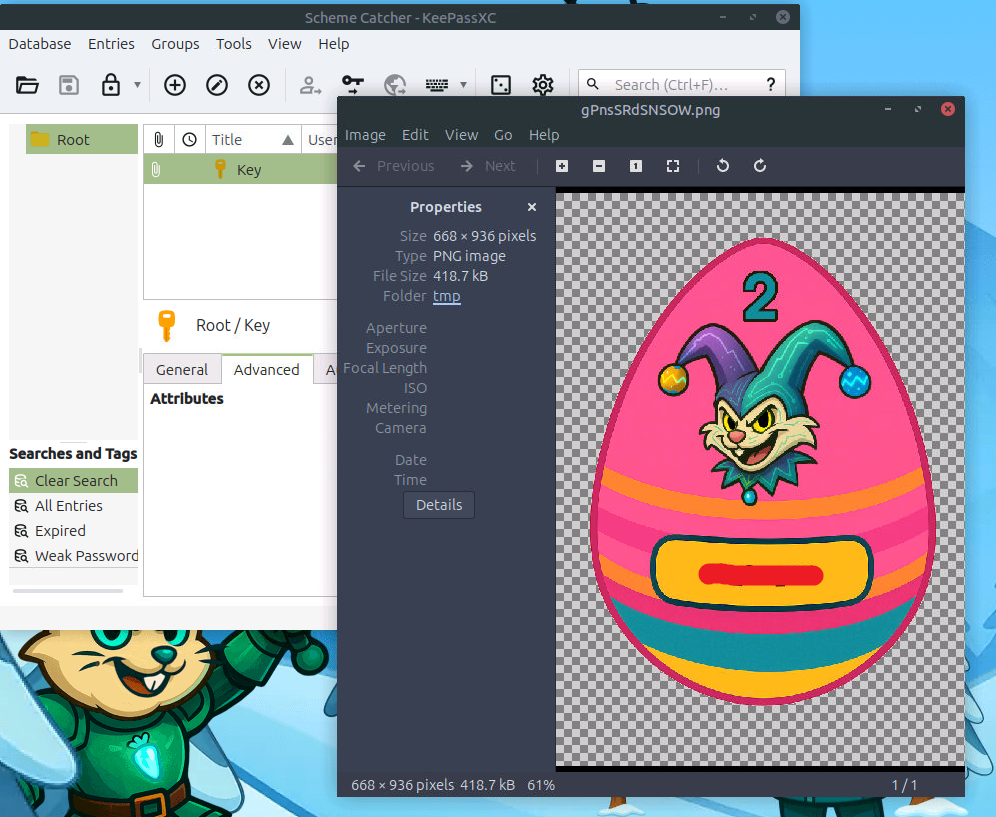The height and width of the screenshot is (817, 996).
Task: Click the Lock Database padlock icon
Action: 111,85
